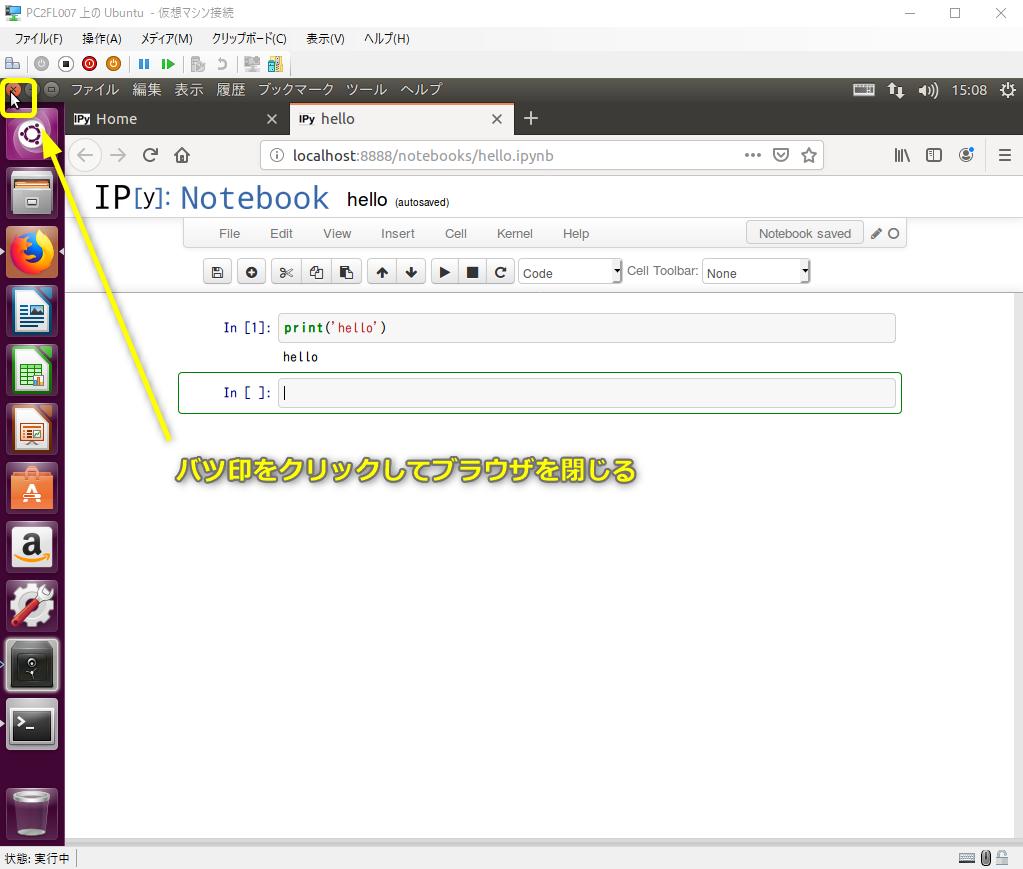Expand the Cell Toolbar dropdown

click(755, 272)
